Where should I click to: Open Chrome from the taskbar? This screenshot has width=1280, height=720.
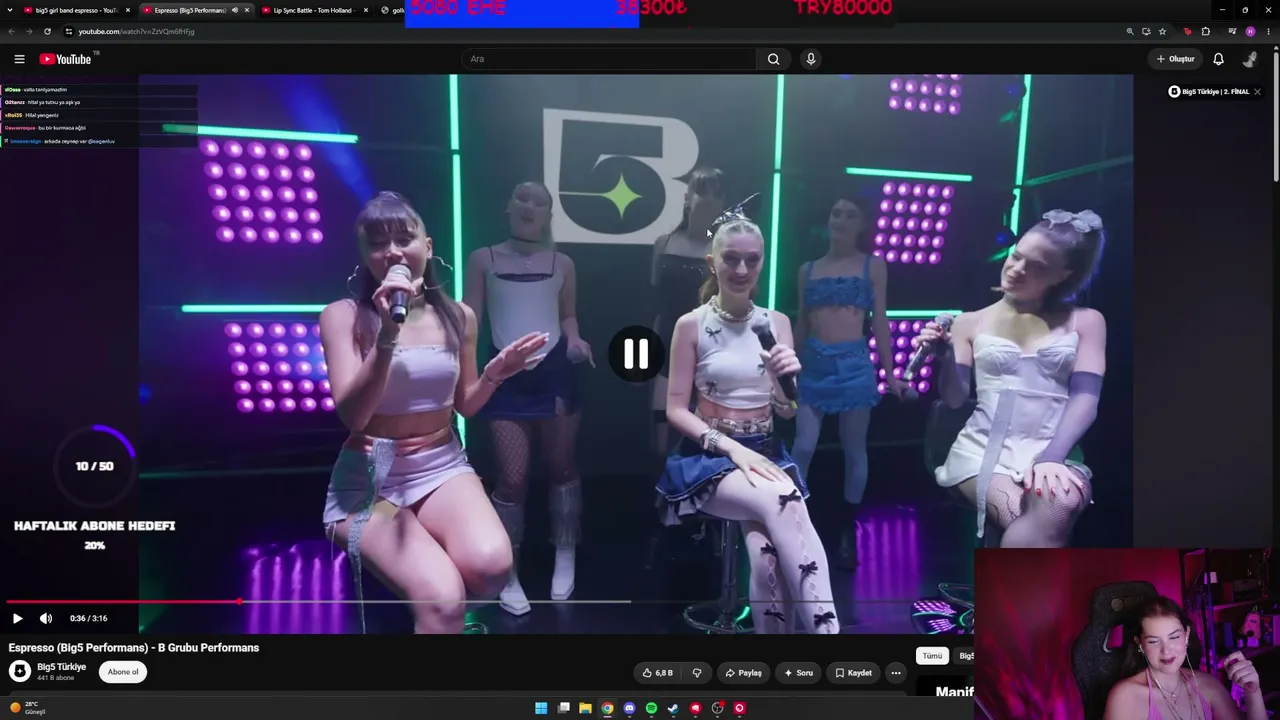[607, 708]
